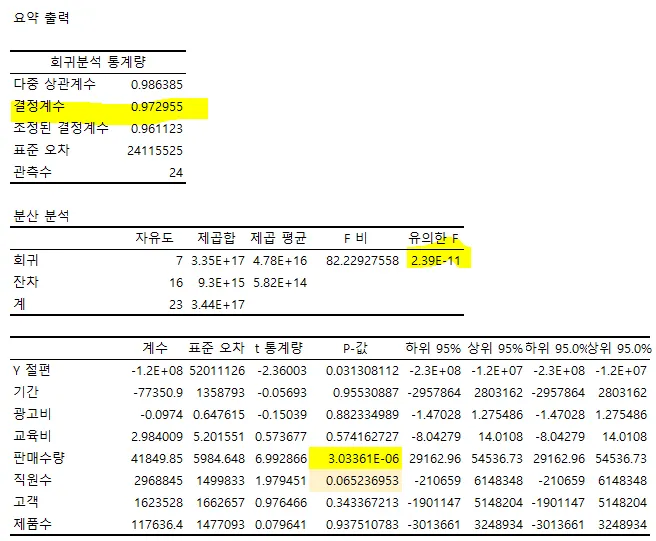Click the value 0.986385
Viewport: 656px width, 541px height.
157,85
